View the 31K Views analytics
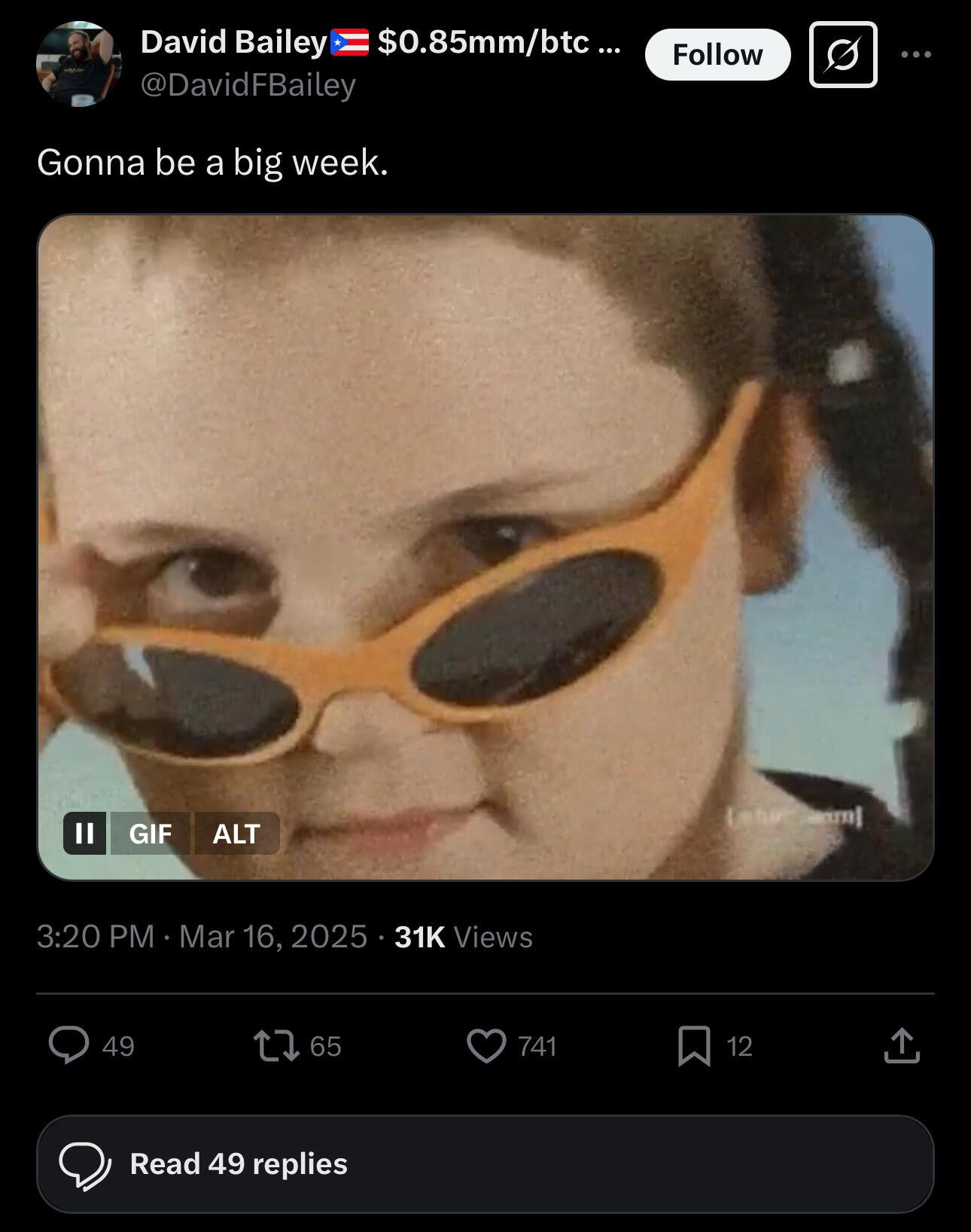971x1232 pixels. pyautogui.click(x=464, y=937)
